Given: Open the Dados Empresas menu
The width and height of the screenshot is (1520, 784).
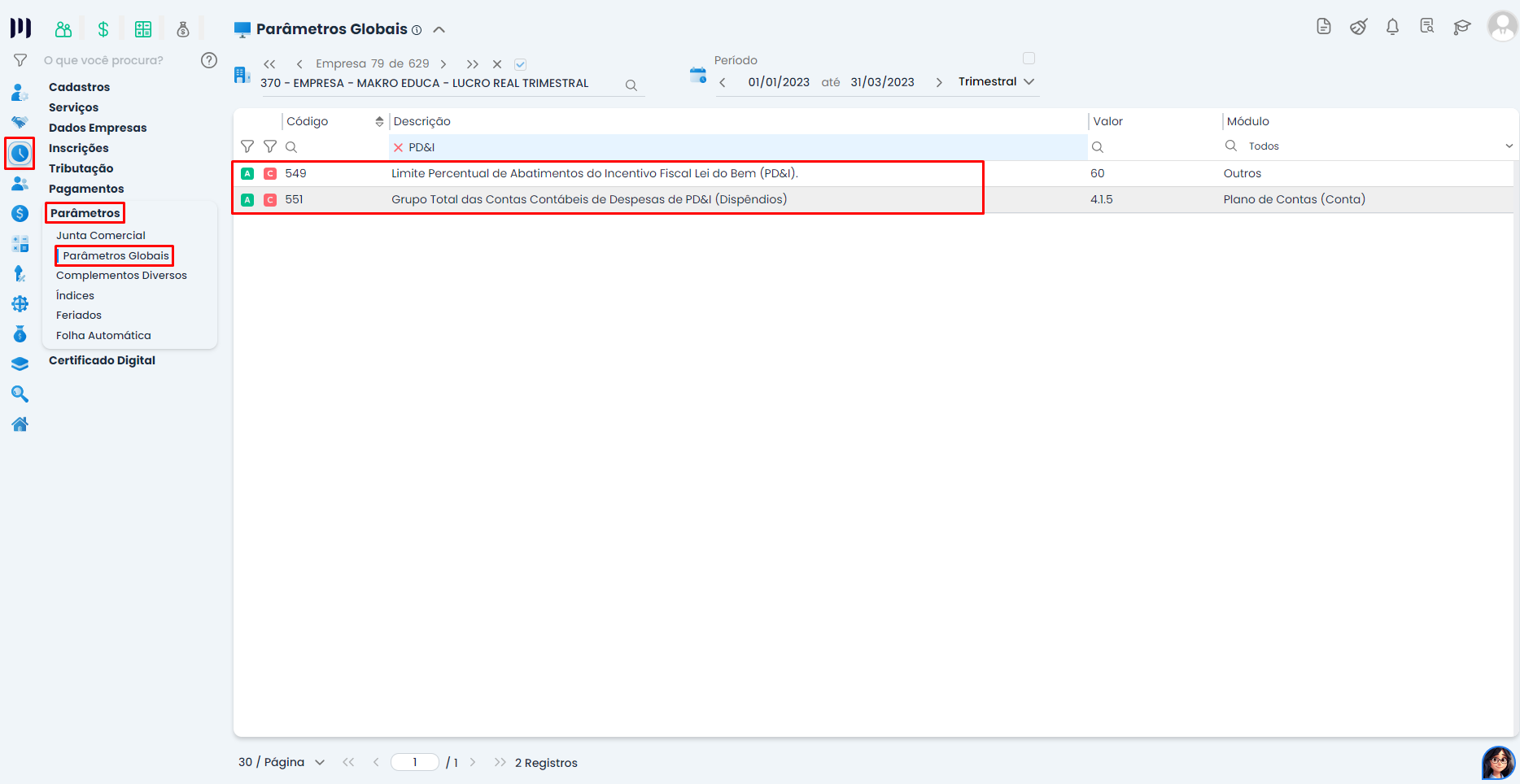Looking at the screenshot, I should (98, 128).
